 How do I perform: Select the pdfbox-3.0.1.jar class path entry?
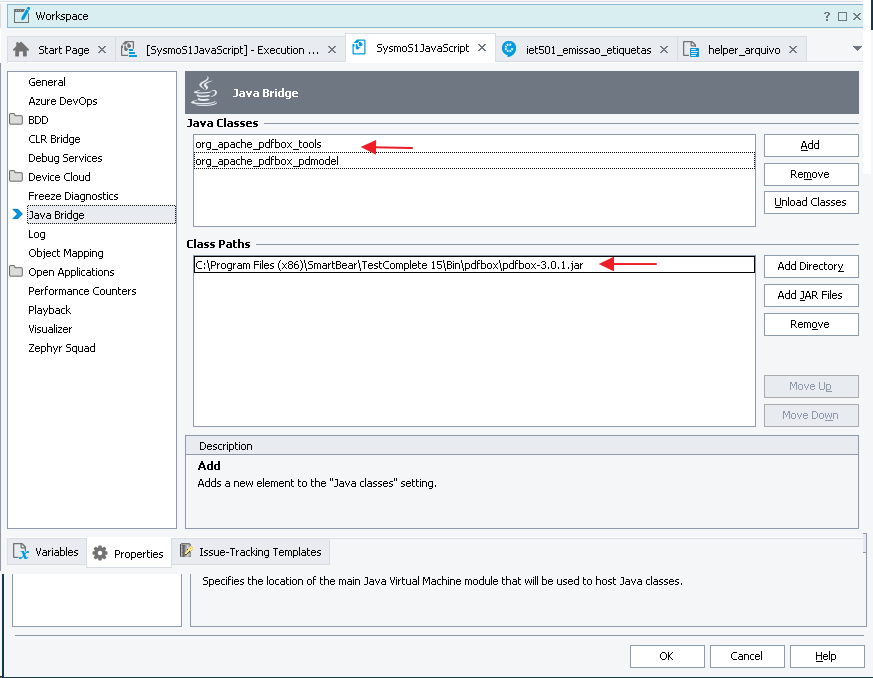click(389, 265)
